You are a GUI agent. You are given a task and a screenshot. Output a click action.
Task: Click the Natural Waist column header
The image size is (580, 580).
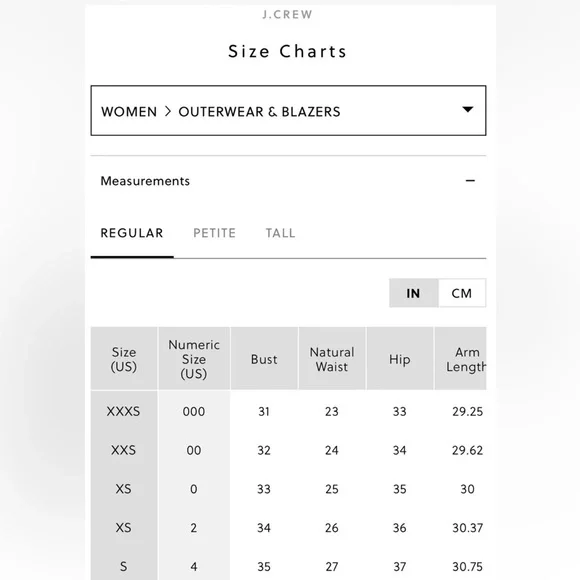(x=332, y=359)
